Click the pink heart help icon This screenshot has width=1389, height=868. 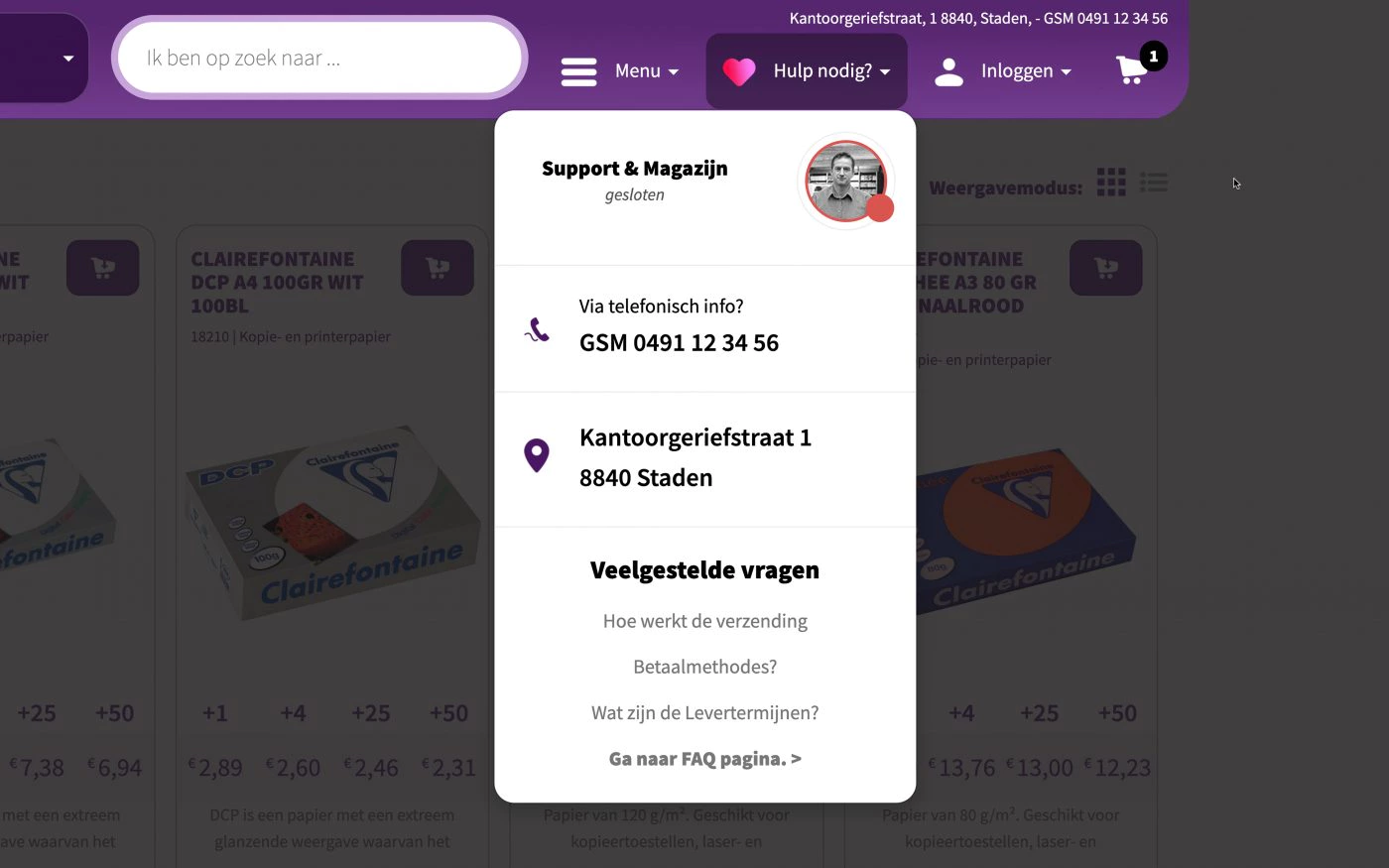[x=739, y=71]
